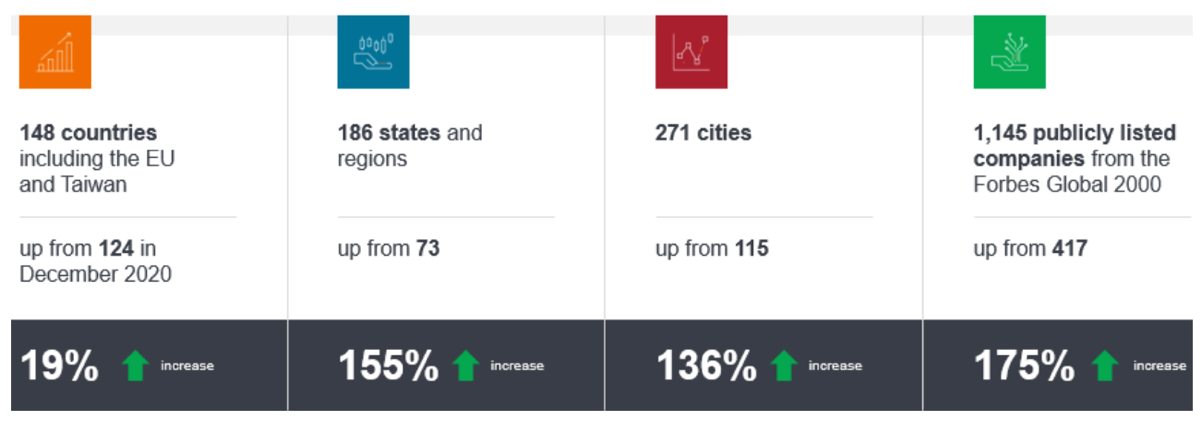Click 'up from 124 in December 2020'
This screenshot has height=421, width=1202.
coord(95,261)
